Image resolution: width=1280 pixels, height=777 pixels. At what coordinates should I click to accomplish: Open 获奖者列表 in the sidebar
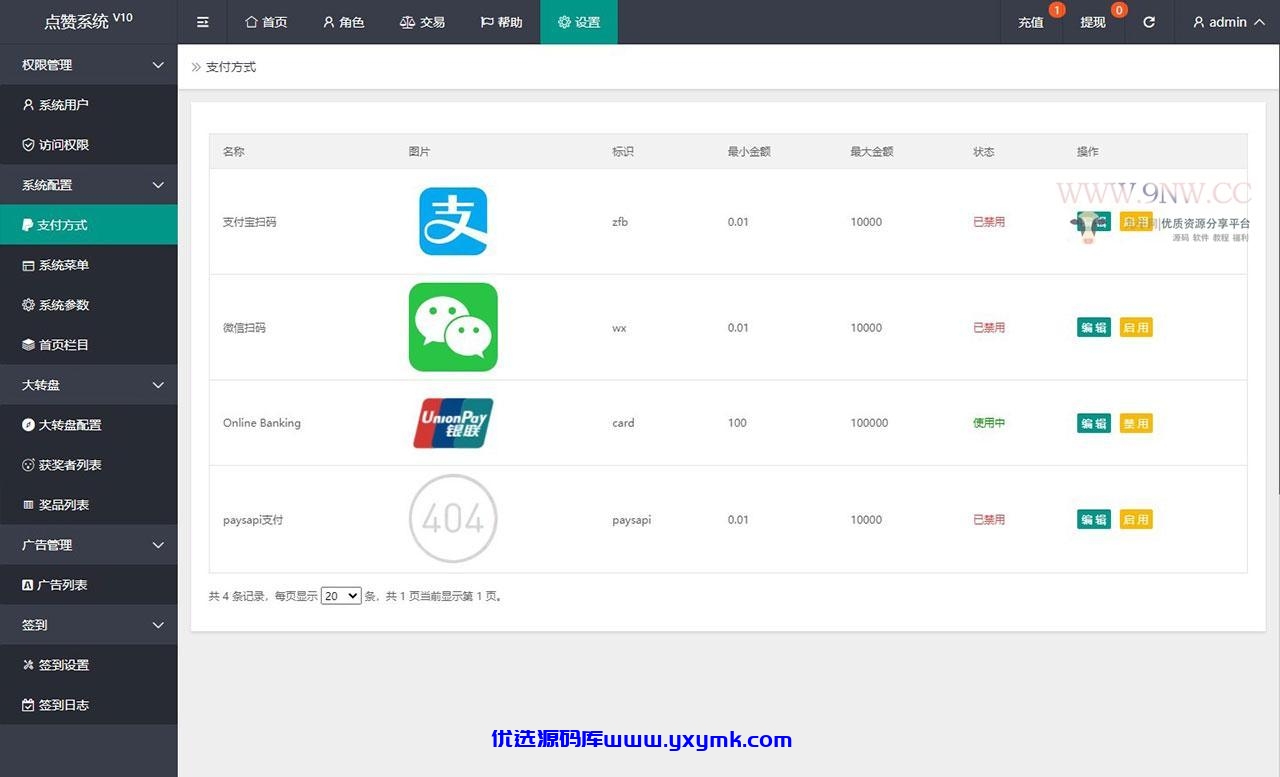tap(89, 465)
